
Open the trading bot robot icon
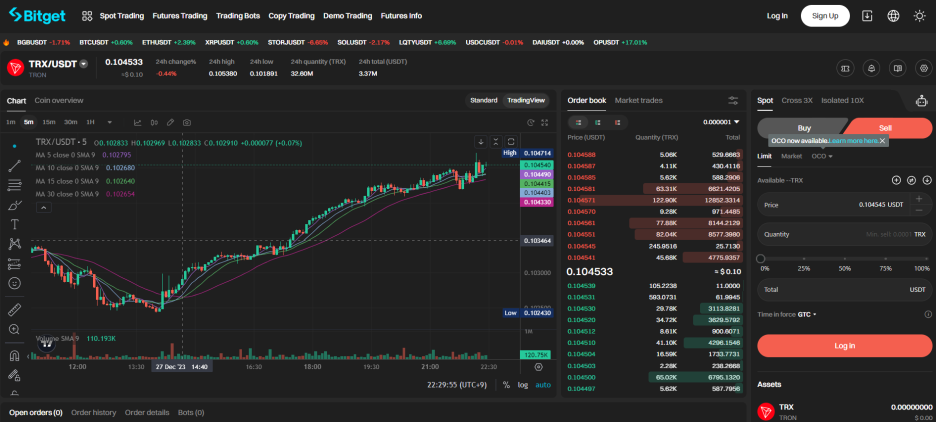922,101
